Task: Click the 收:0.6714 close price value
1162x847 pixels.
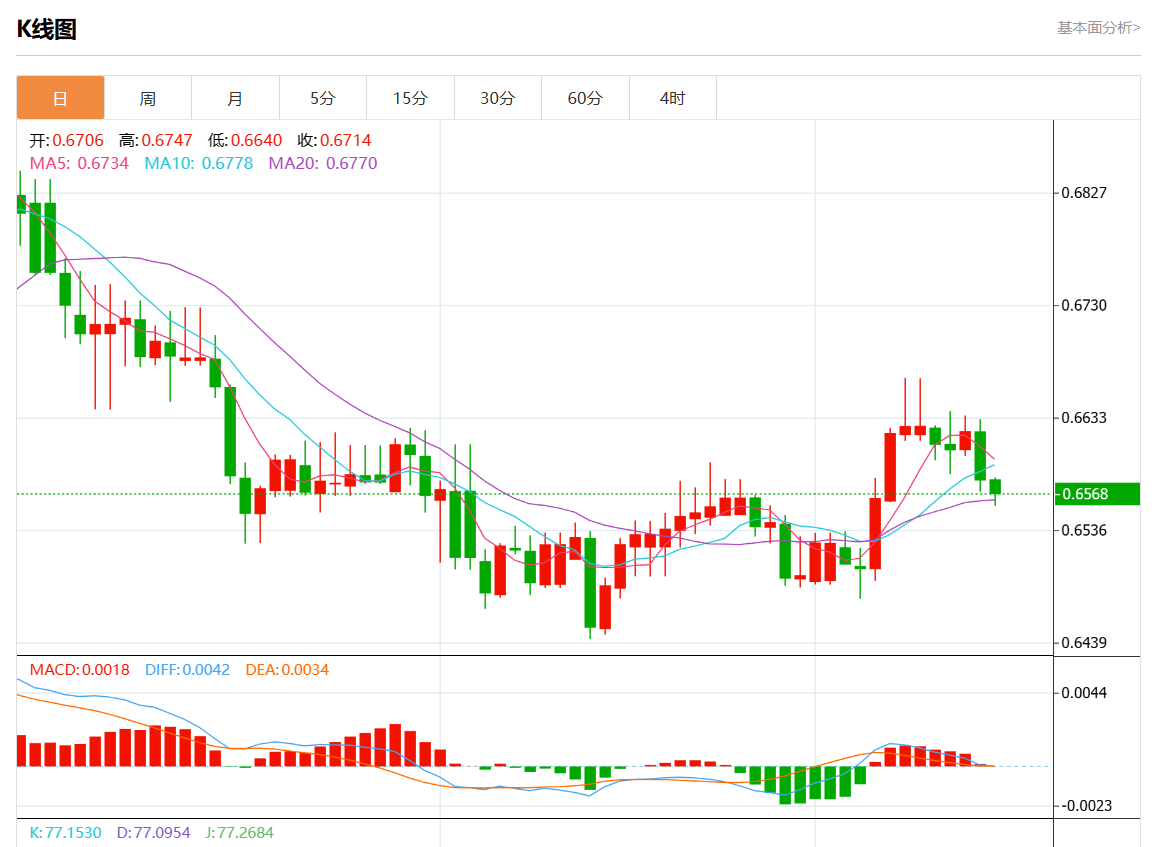Action: click(x=334, y=140)
